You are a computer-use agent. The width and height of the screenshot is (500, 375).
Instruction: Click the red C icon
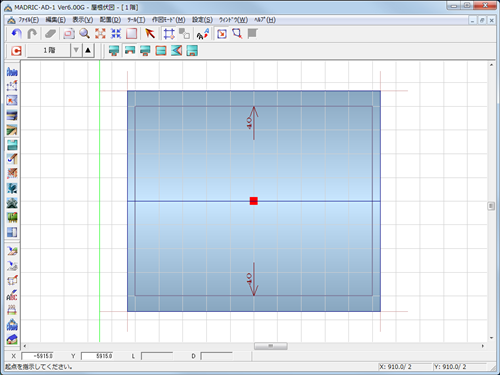click(16, 51)
